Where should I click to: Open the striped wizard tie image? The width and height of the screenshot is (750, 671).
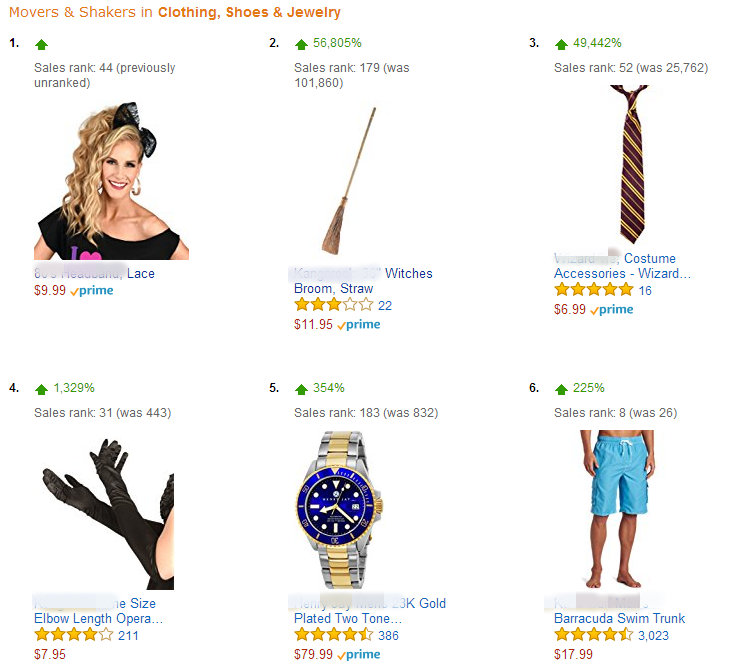pyautogui.click(x=631, y=165)
